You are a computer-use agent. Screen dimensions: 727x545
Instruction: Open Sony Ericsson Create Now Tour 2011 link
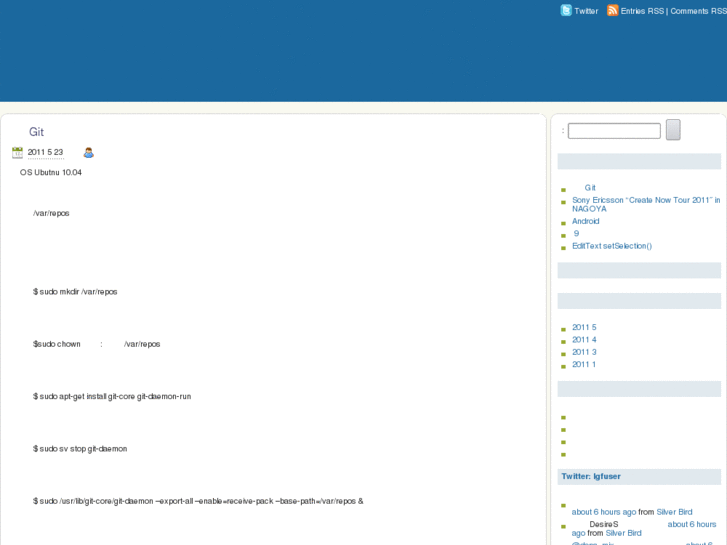(646, 204)
